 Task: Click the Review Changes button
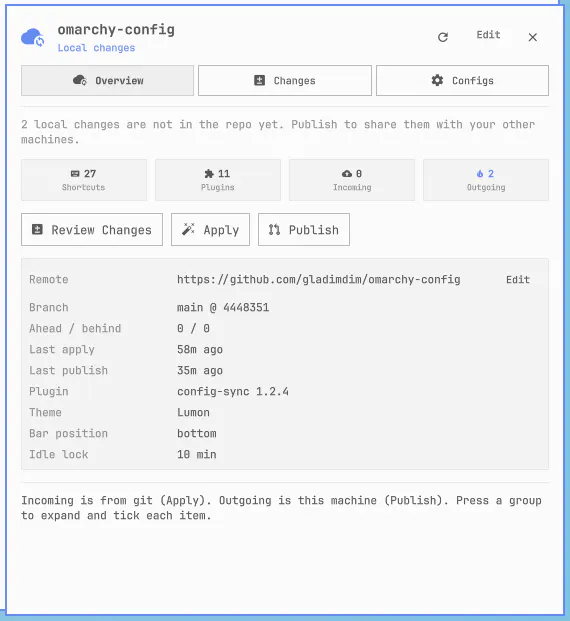pos(92,230)
